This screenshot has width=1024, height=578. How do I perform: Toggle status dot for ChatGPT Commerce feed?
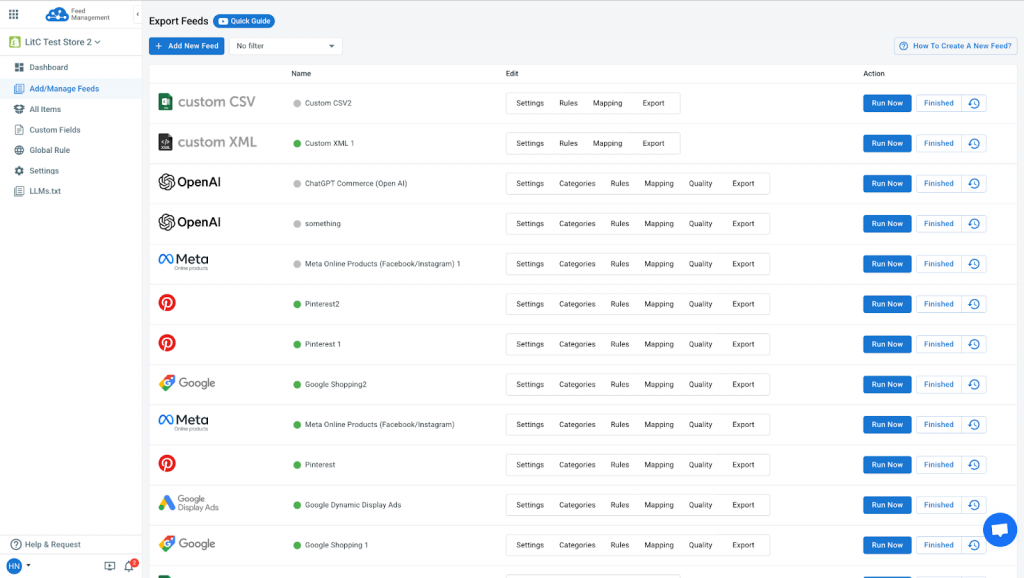point(297,184)
